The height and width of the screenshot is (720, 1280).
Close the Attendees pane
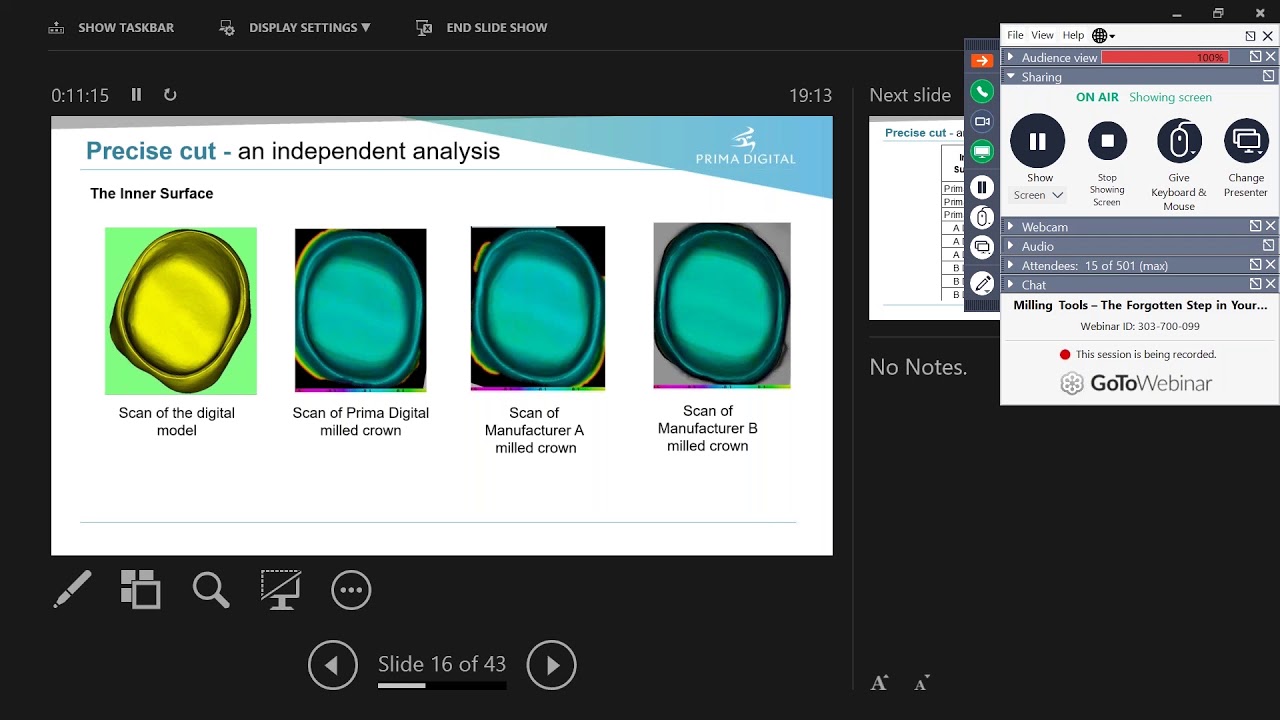click(1270, 265)
